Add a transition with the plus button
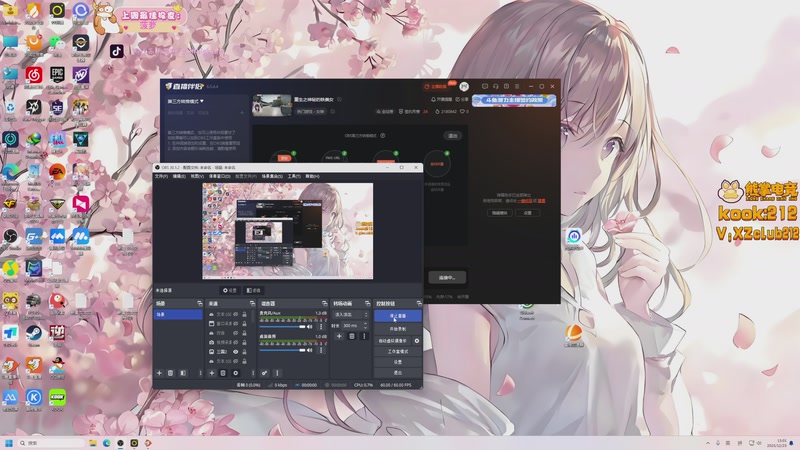 point(339,336)
